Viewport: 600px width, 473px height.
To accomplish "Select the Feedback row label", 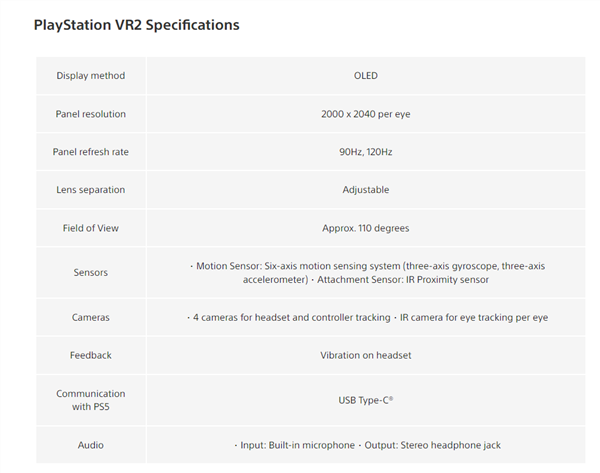I will click(x=90, y=355).
